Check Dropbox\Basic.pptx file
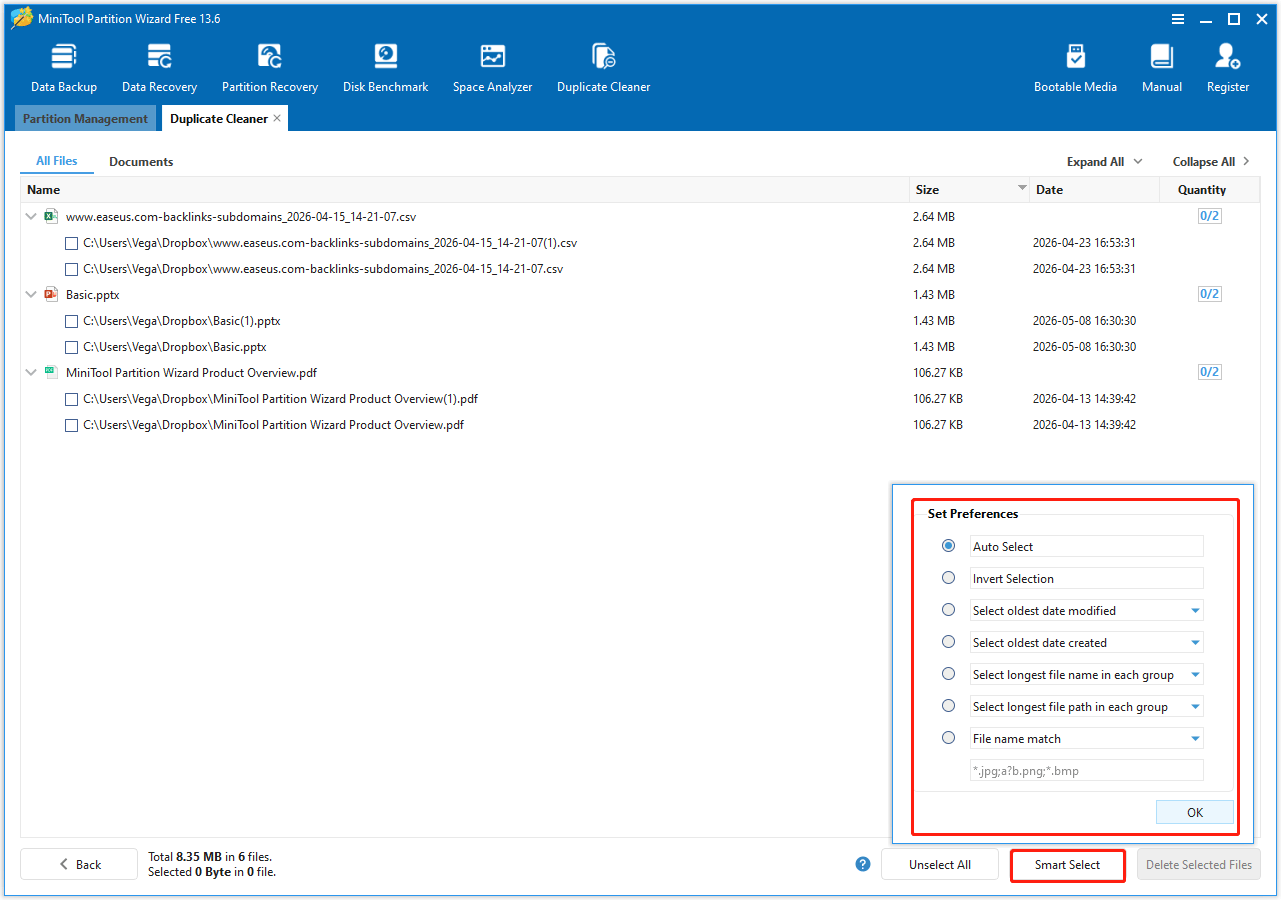Viewport: 1281px width, 900px height. [71, 346]
